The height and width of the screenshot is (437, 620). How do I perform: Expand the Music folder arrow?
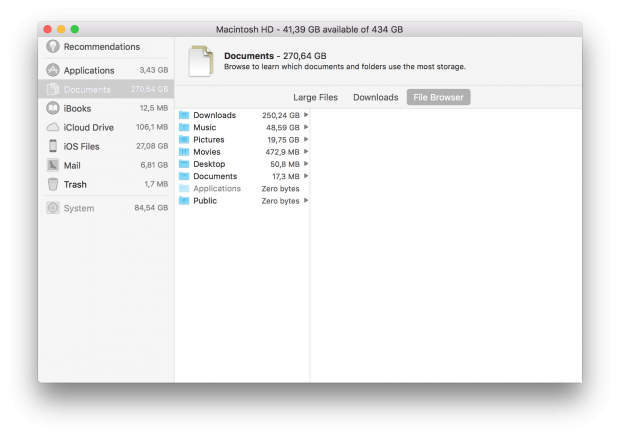(x=306, y=127)
